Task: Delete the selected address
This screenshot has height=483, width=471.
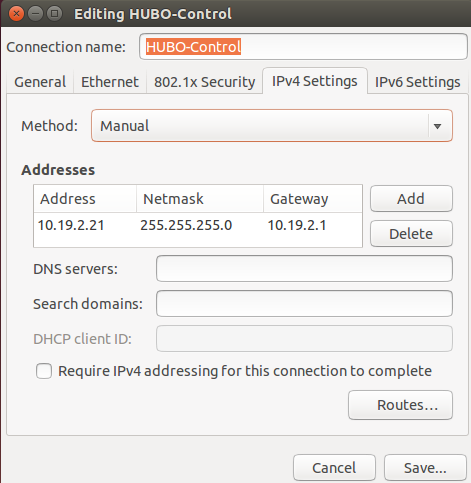Action: (x=411, y=234)
